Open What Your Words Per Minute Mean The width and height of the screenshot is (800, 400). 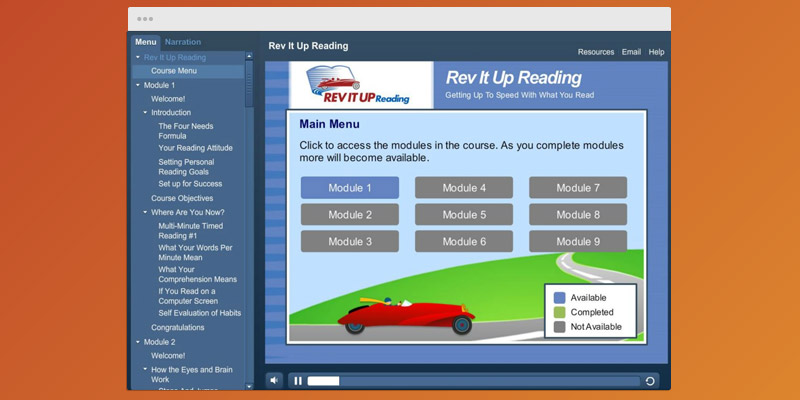click(195, 253)
